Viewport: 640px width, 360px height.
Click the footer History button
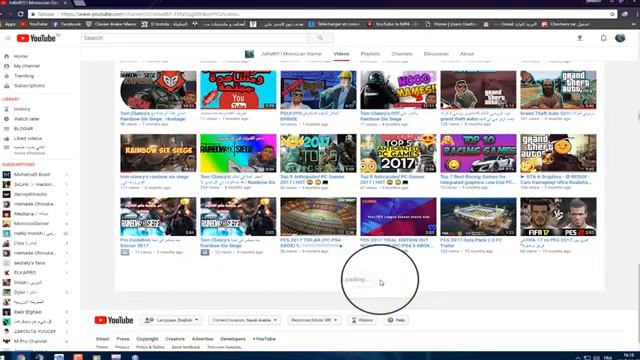pos(362,320)
